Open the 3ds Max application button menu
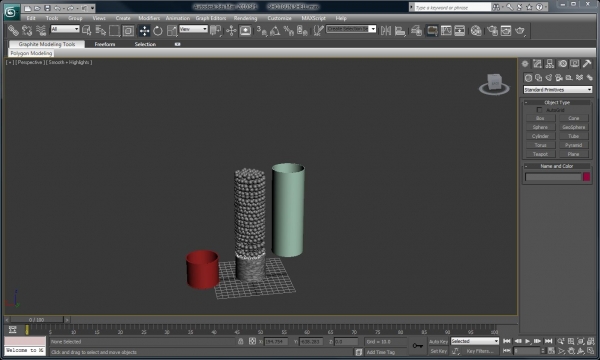The width and height of the screenshot is (600, 360). pyautogui.click(x=11, y=12)
